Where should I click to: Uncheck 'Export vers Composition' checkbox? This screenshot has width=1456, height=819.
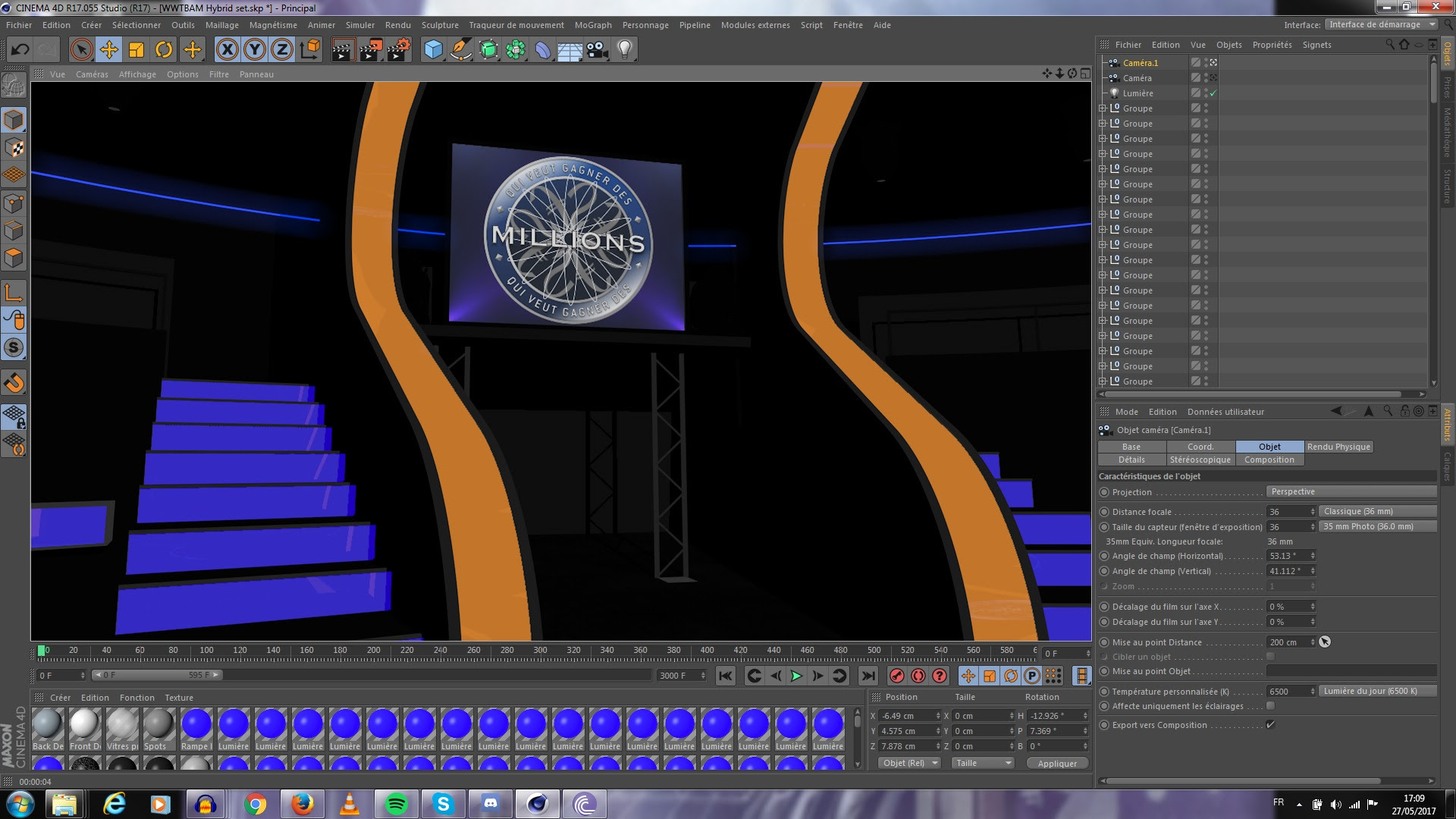(x=1270, y=725)
